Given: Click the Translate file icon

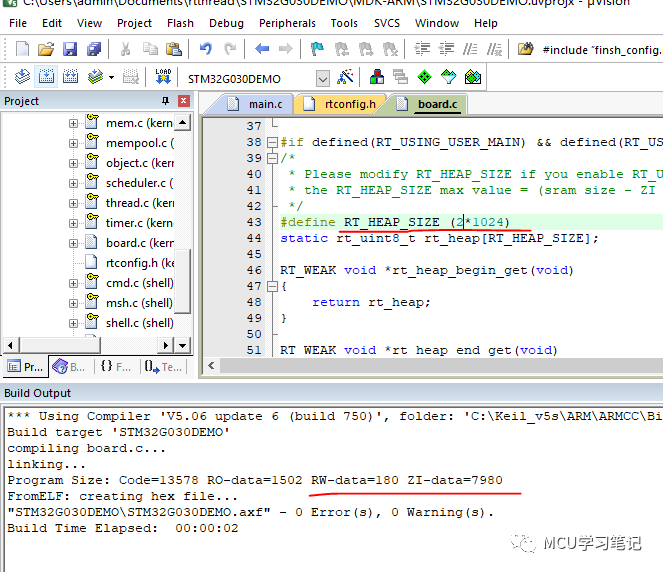Looking at the screenshot, I should click(x=22, y=77).
